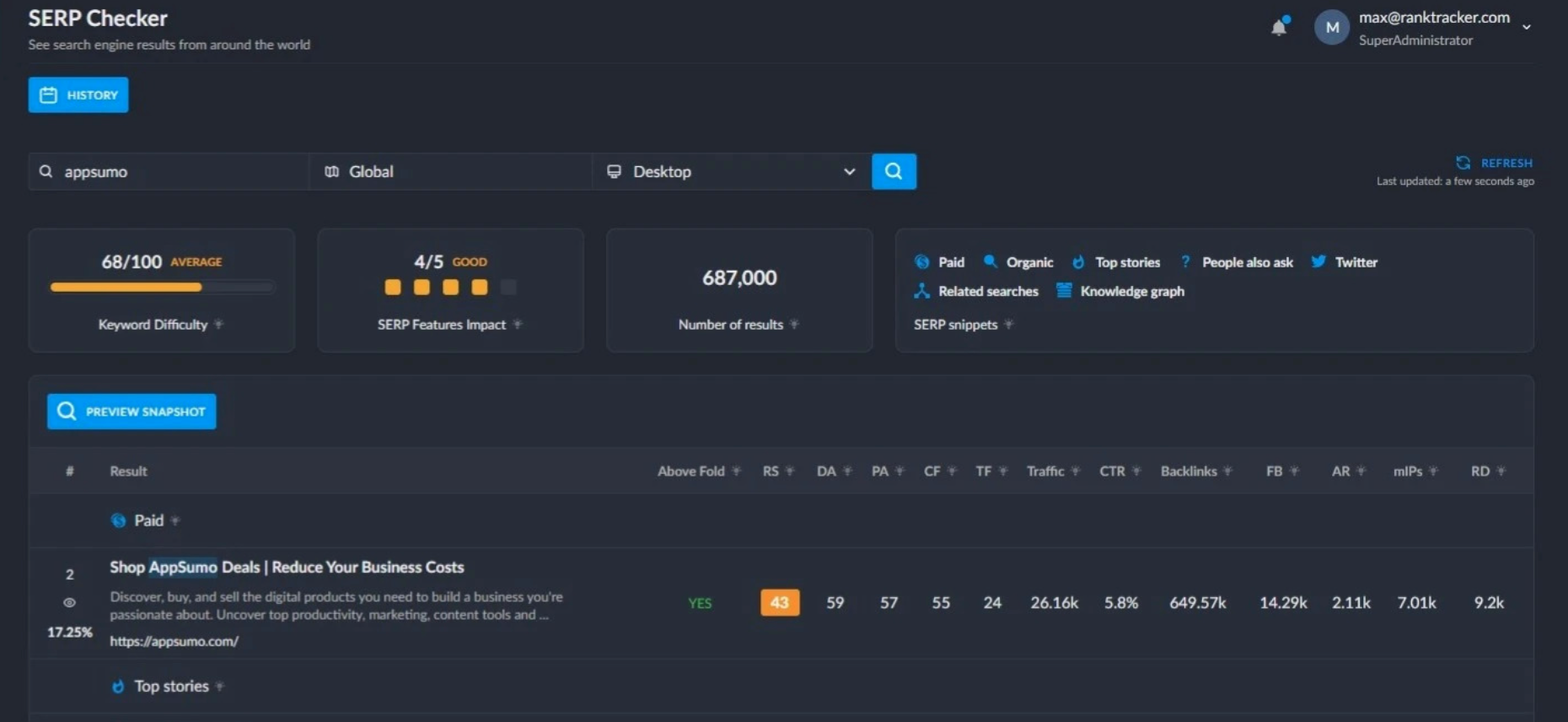The width and height of the screenshot is (1568, 722).
Task: Click the 9.2k RD value
Action: pyautogui.click(x=1489, y=603)
